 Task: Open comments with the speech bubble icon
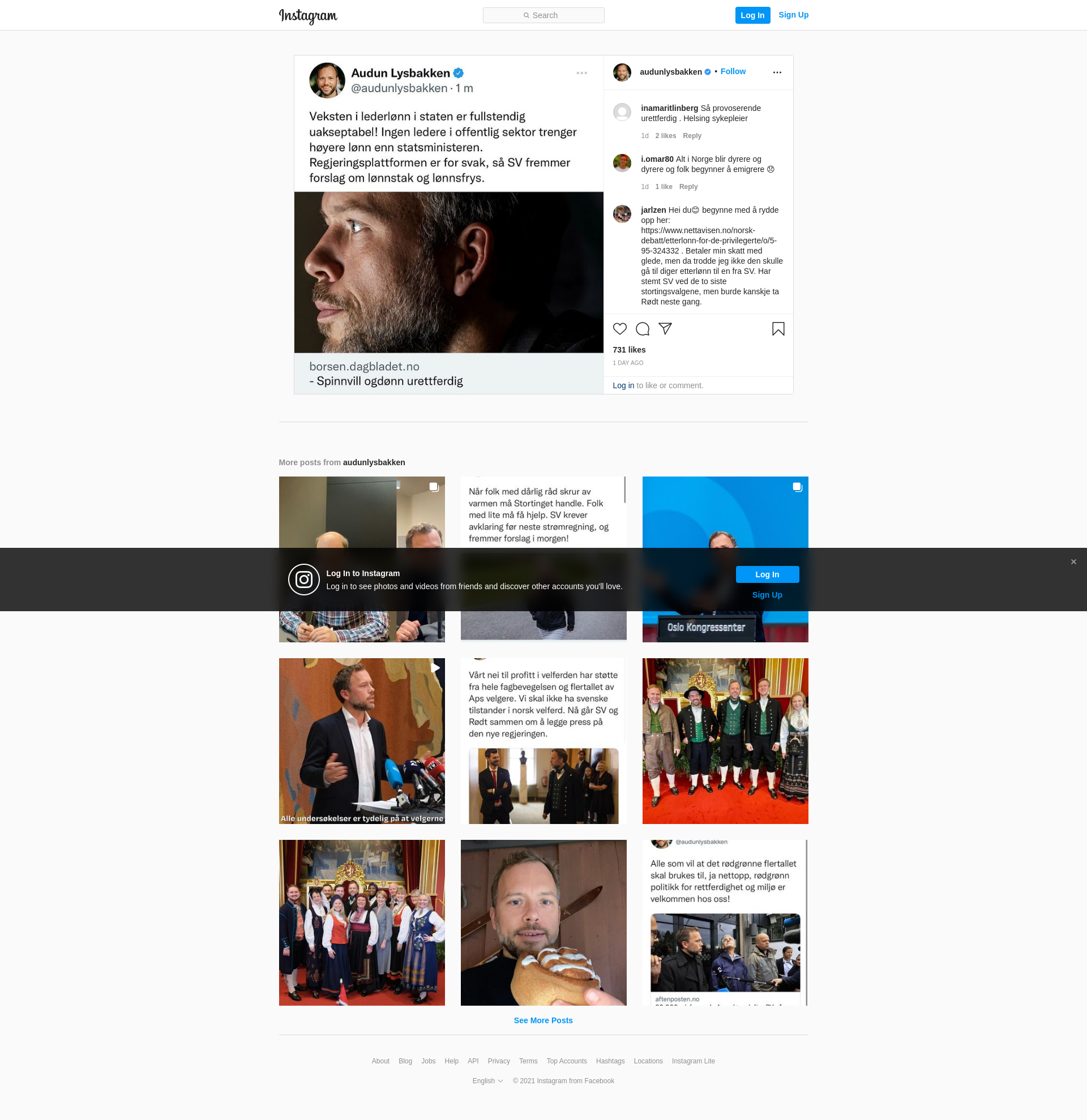click(x=643, y=329)
